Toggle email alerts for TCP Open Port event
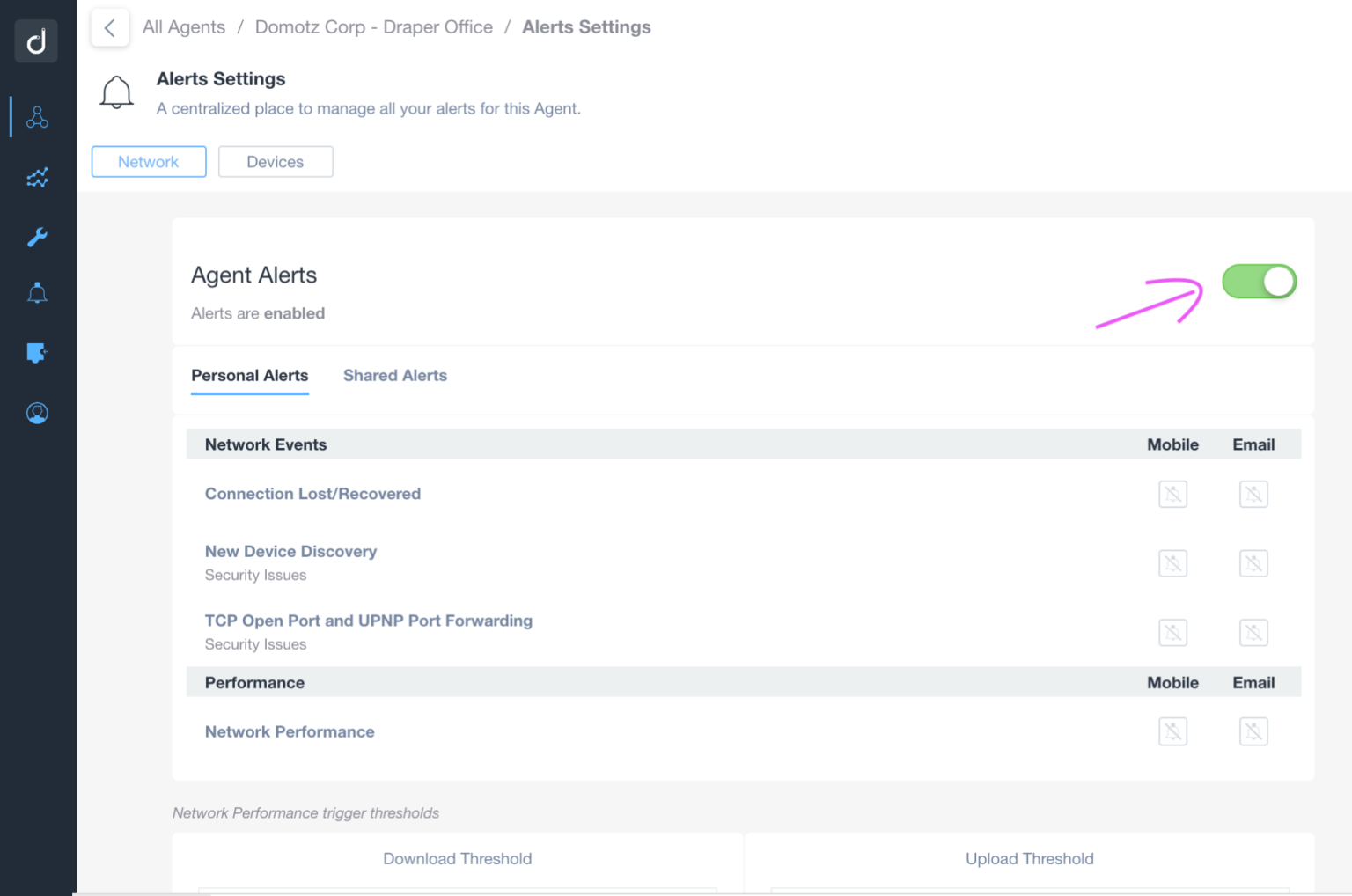Screen dimensions: 1352x896 pos(1253,632)
